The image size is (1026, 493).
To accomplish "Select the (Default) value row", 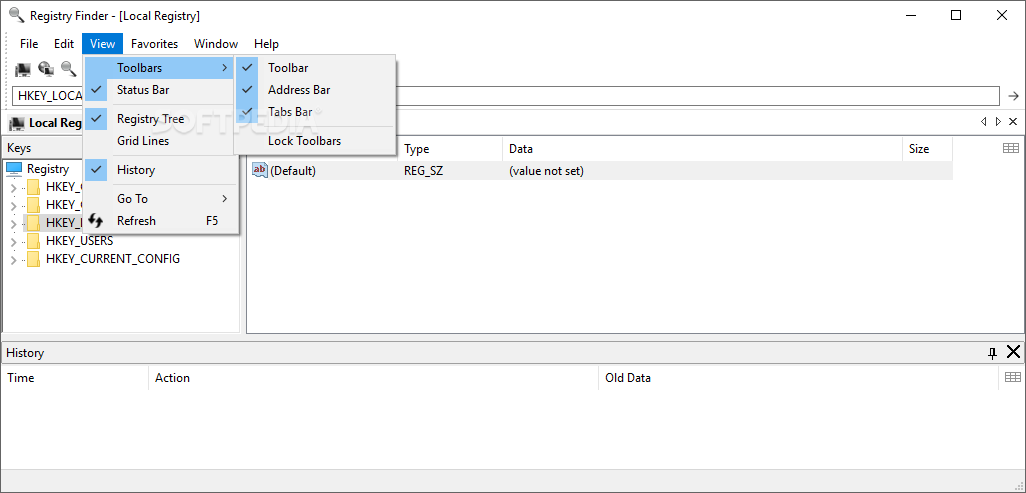I will [x=600, y=171].
